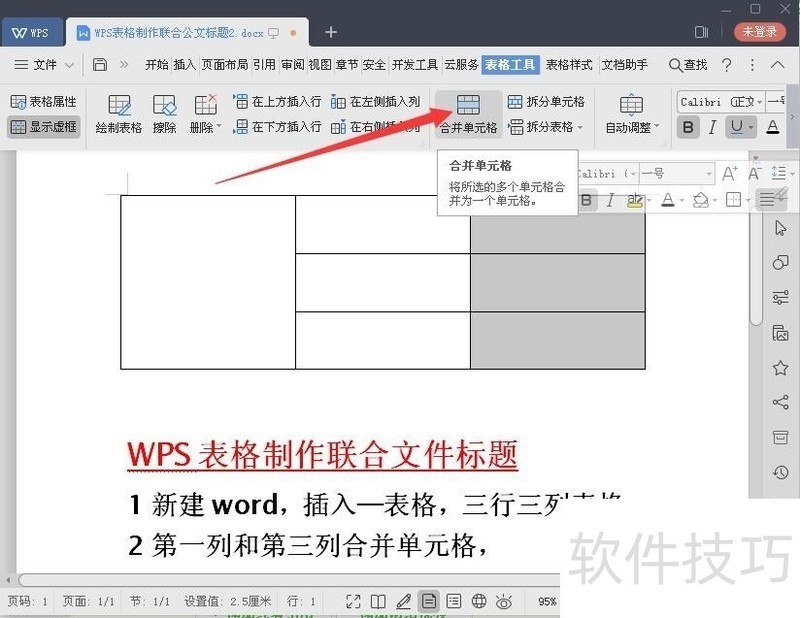Switch to Table Style (表格样式) tab
Screen dimensions: 800x618
pos(569,64)
